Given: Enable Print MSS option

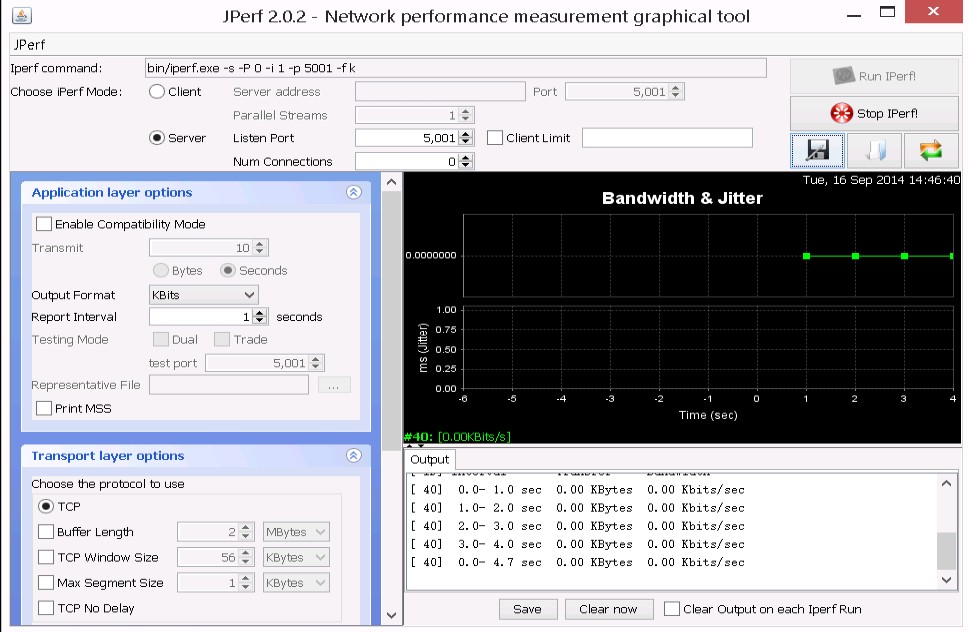Looking at the screenshot, I should [x=44, y=409].
